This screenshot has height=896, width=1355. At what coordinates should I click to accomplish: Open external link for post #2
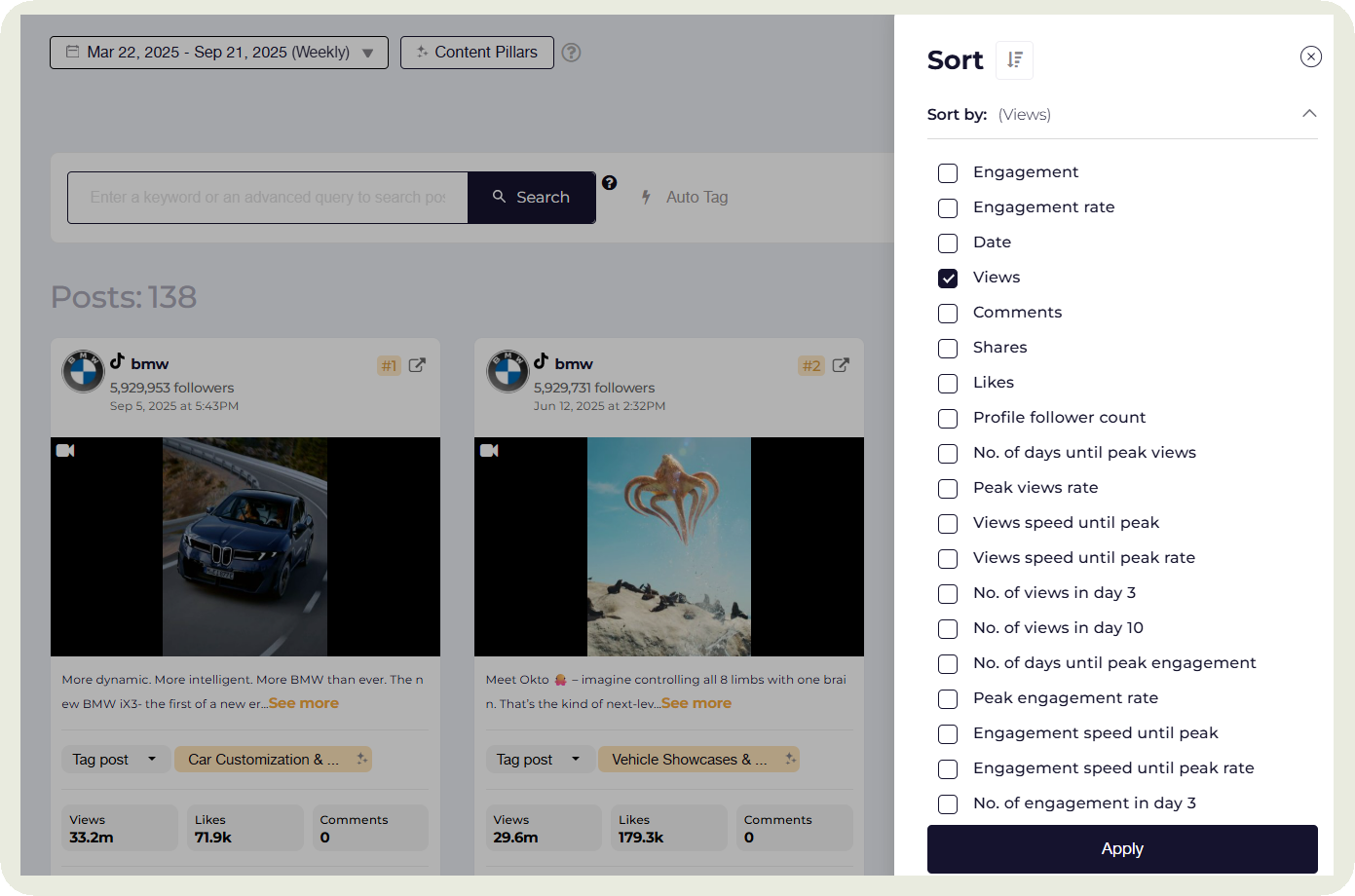click(841, 365)
